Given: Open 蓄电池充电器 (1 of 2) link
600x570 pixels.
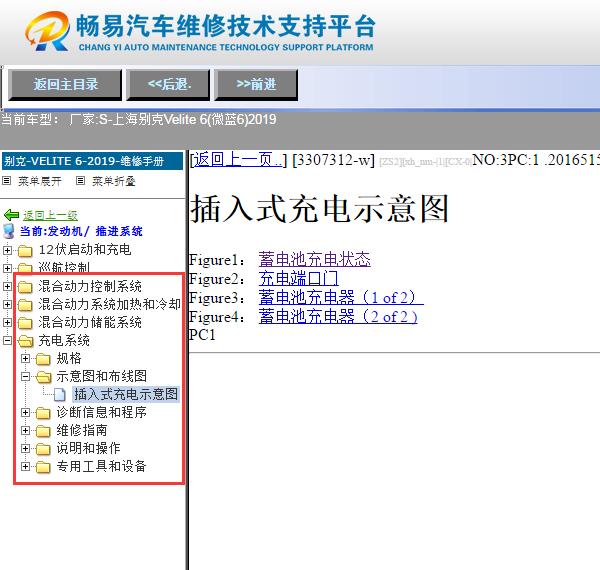Looking at the screenshot, I should tap(341, 297).
